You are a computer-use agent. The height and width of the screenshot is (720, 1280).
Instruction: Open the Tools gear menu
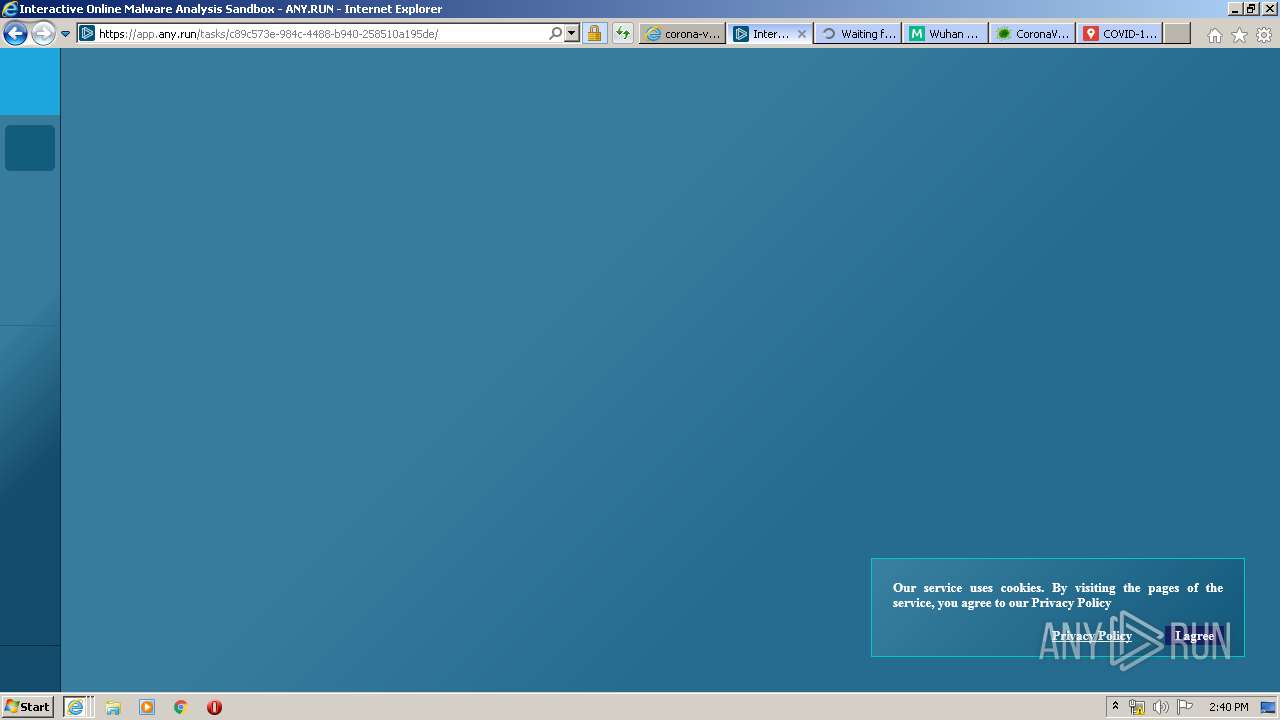[x=1264, y=35]
